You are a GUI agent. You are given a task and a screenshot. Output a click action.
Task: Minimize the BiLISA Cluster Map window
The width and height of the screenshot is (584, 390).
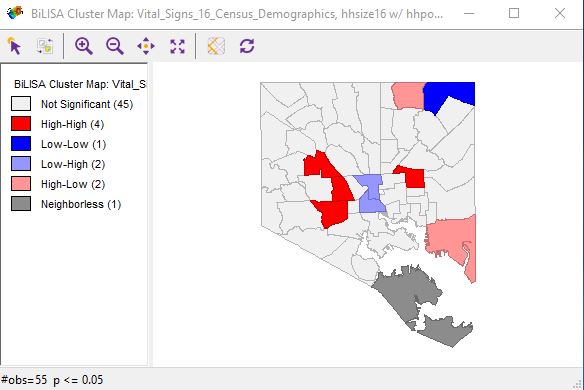tap(469, 13)
